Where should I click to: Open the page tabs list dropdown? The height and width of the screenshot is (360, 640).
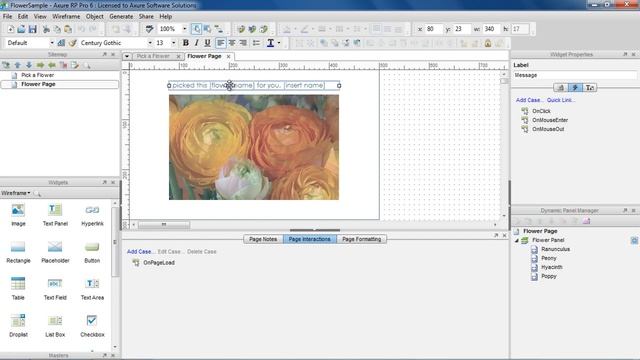127,56
